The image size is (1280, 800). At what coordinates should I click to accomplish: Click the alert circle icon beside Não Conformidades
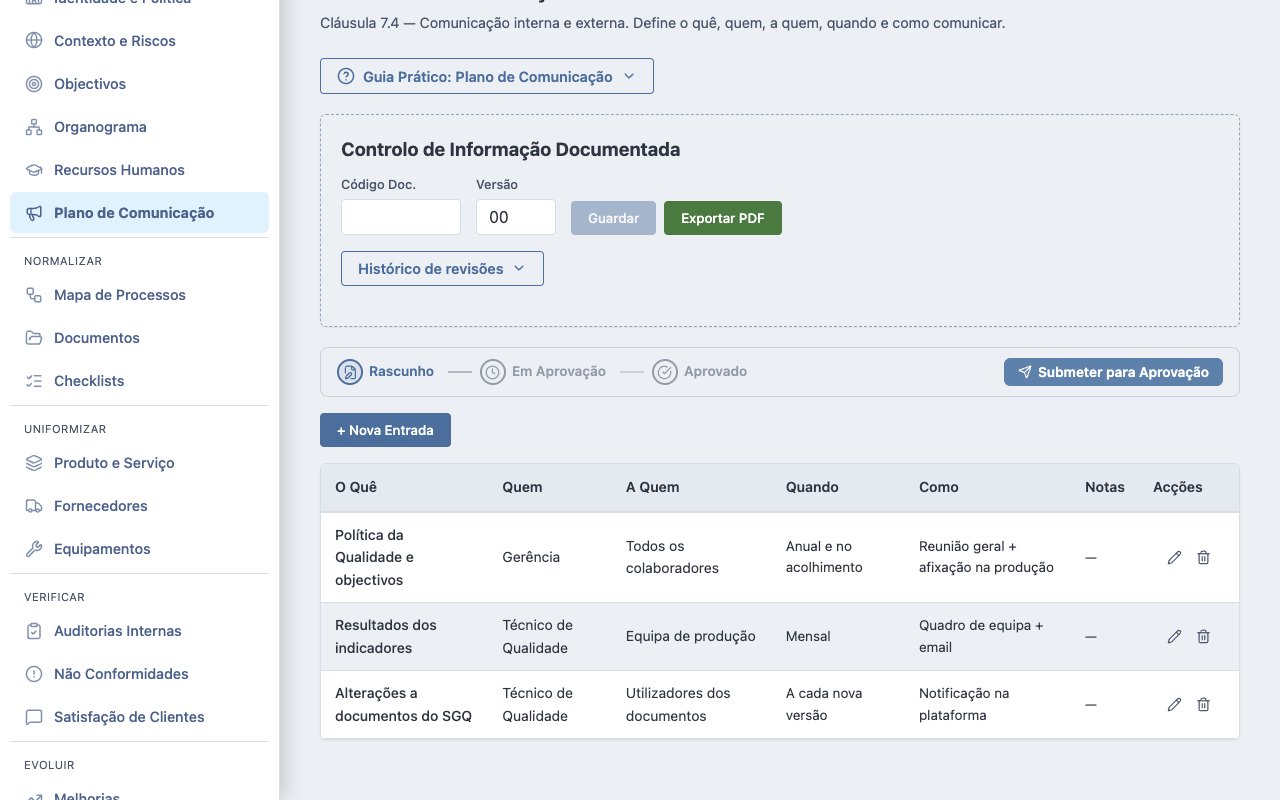click(34, 674)
